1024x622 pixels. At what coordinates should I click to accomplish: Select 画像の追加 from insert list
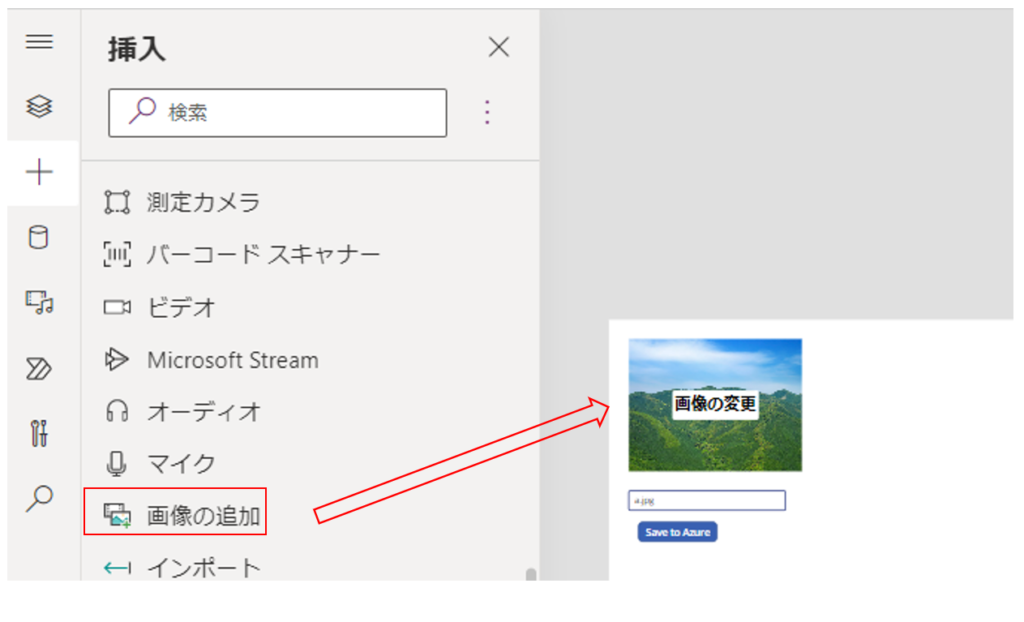[203, 516]
